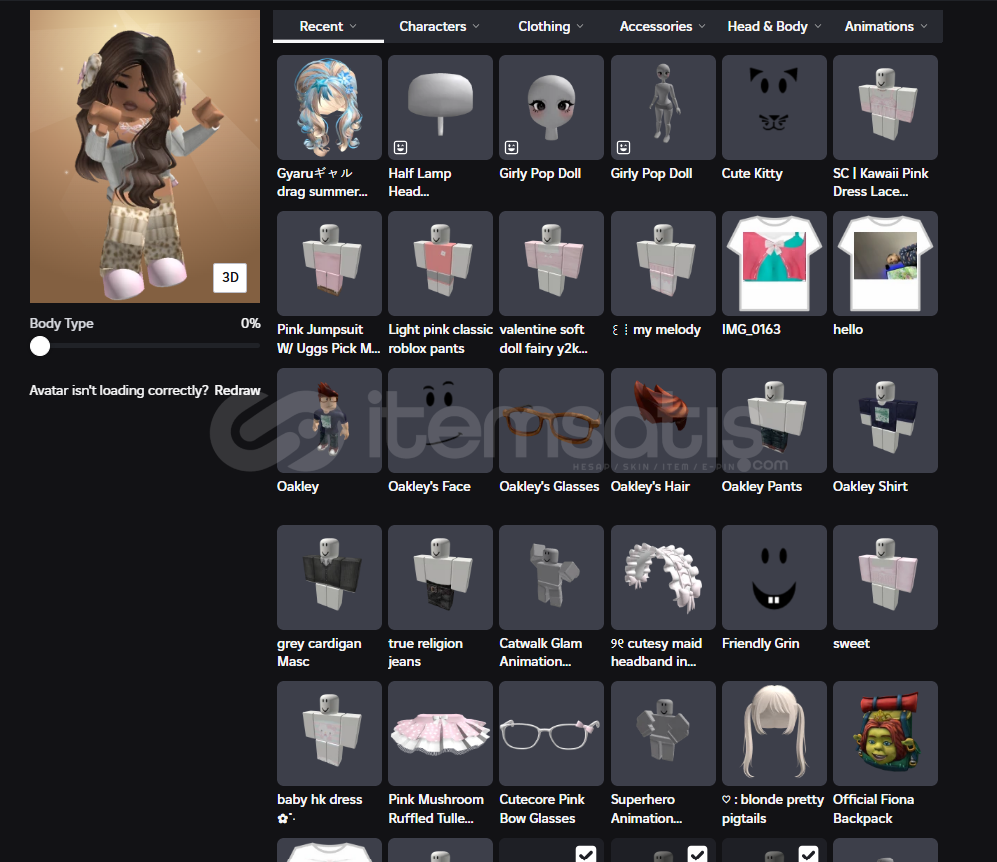
Task: Expand the Accessories dropdown arrow
Action: [x=702, y=26]
